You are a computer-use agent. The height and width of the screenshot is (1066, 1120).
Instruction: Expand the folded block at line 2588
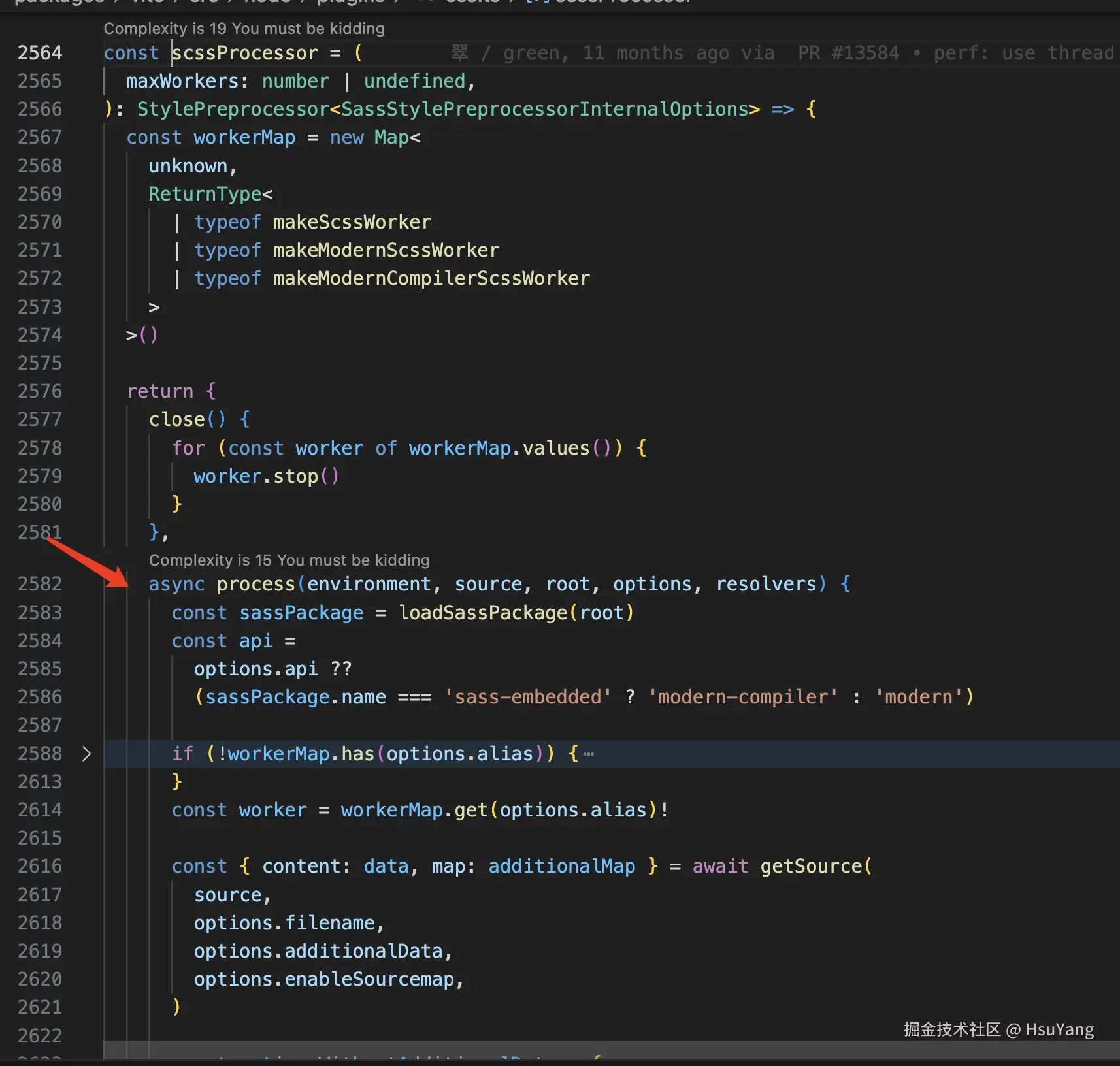click(x=86, y=754)
